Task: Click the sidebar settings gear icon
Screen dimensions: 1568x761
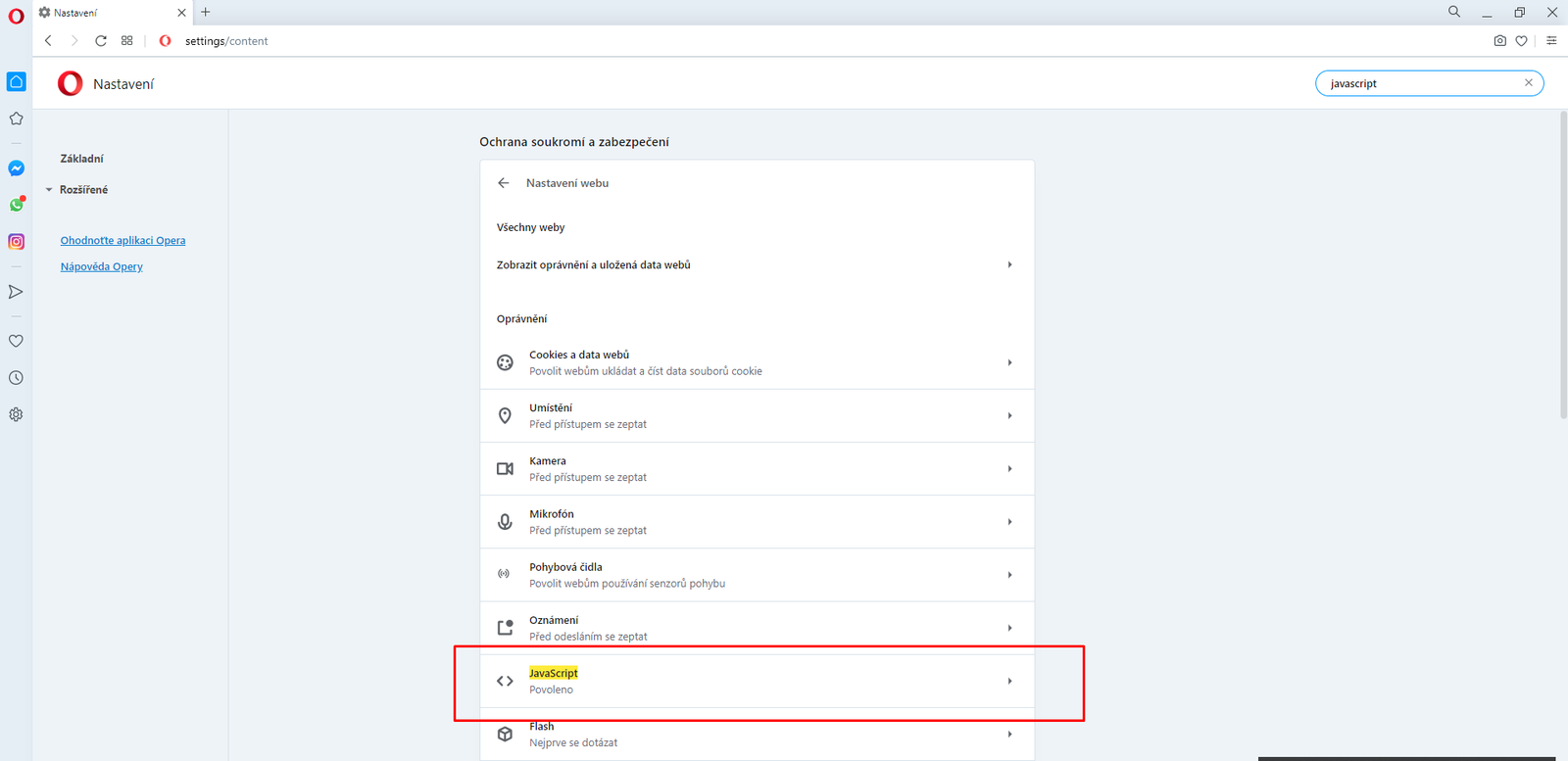Action: point(17,414)
